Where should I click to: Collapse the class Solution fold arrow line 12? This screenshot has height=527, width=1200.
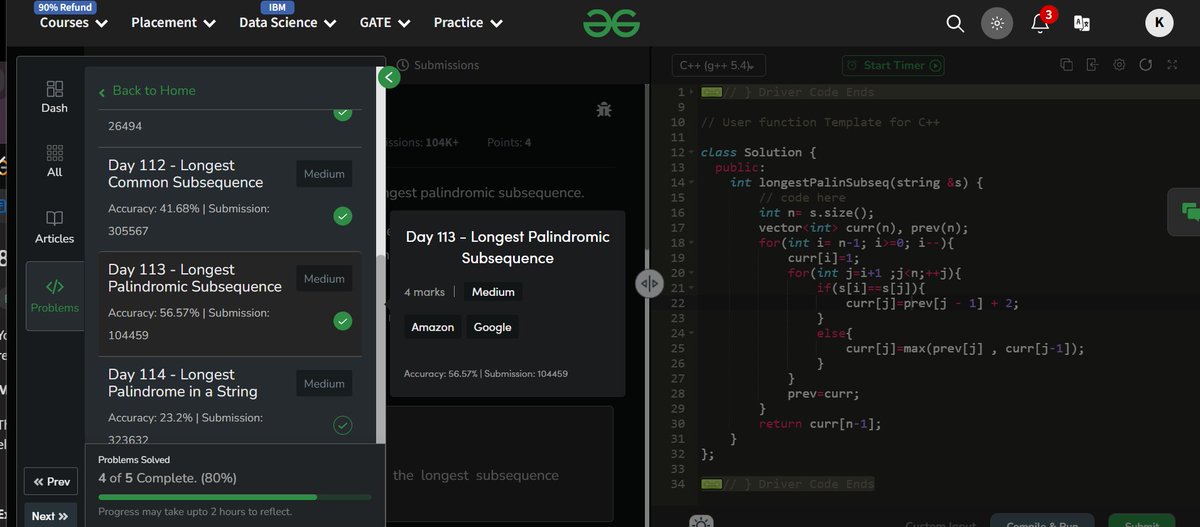pos(692,153)
